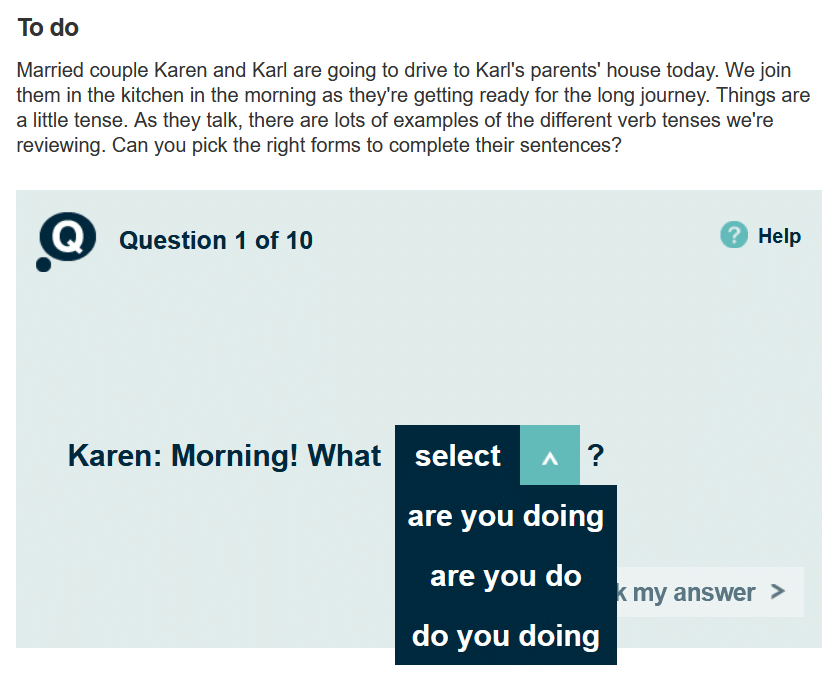Click the teal Help question mark icon
Screen dimensions: 834x678
(734, 236)
